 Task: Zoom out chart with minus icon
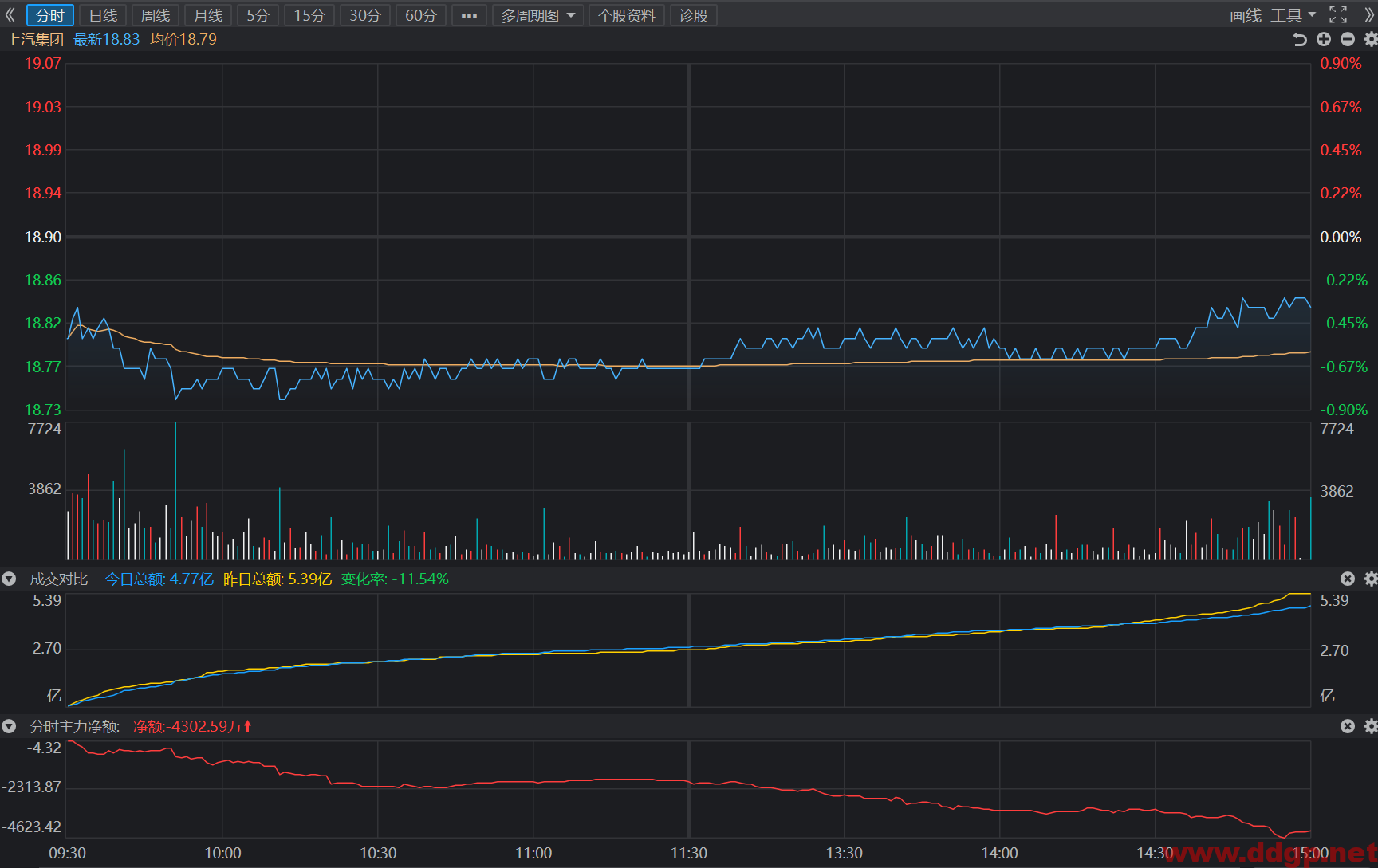1348,39
